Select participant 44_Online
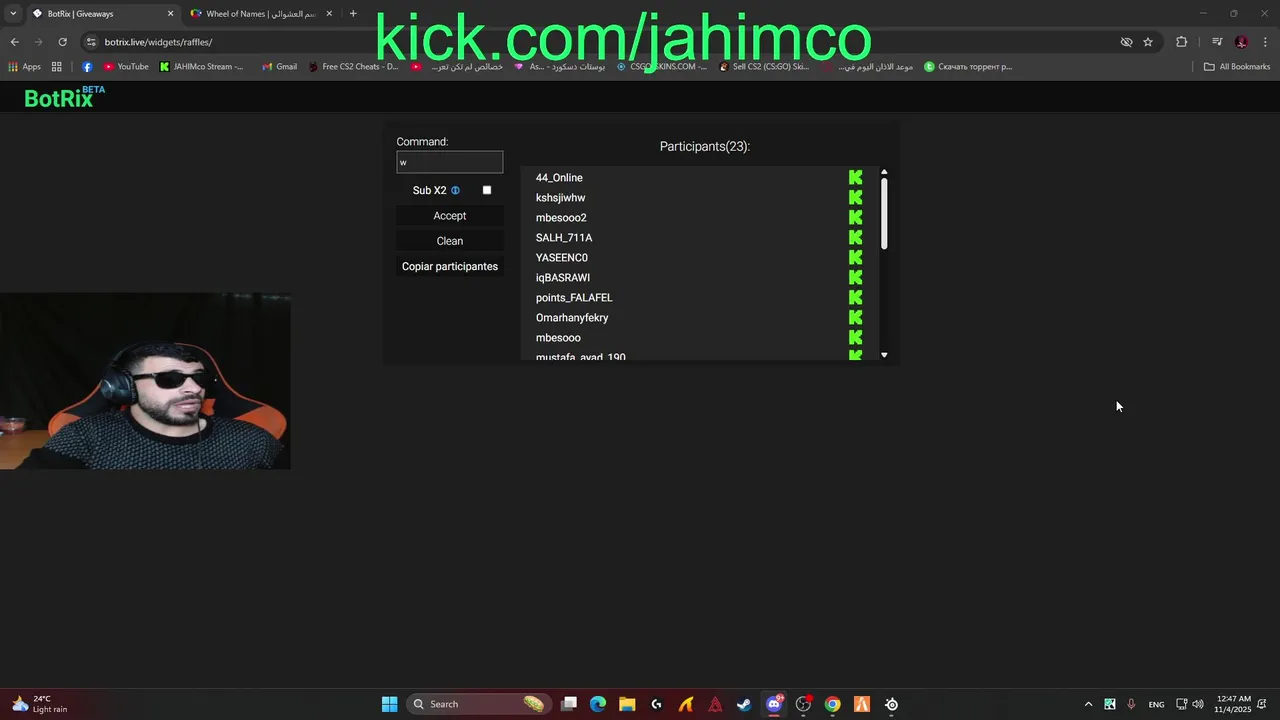 coord(559,178)
